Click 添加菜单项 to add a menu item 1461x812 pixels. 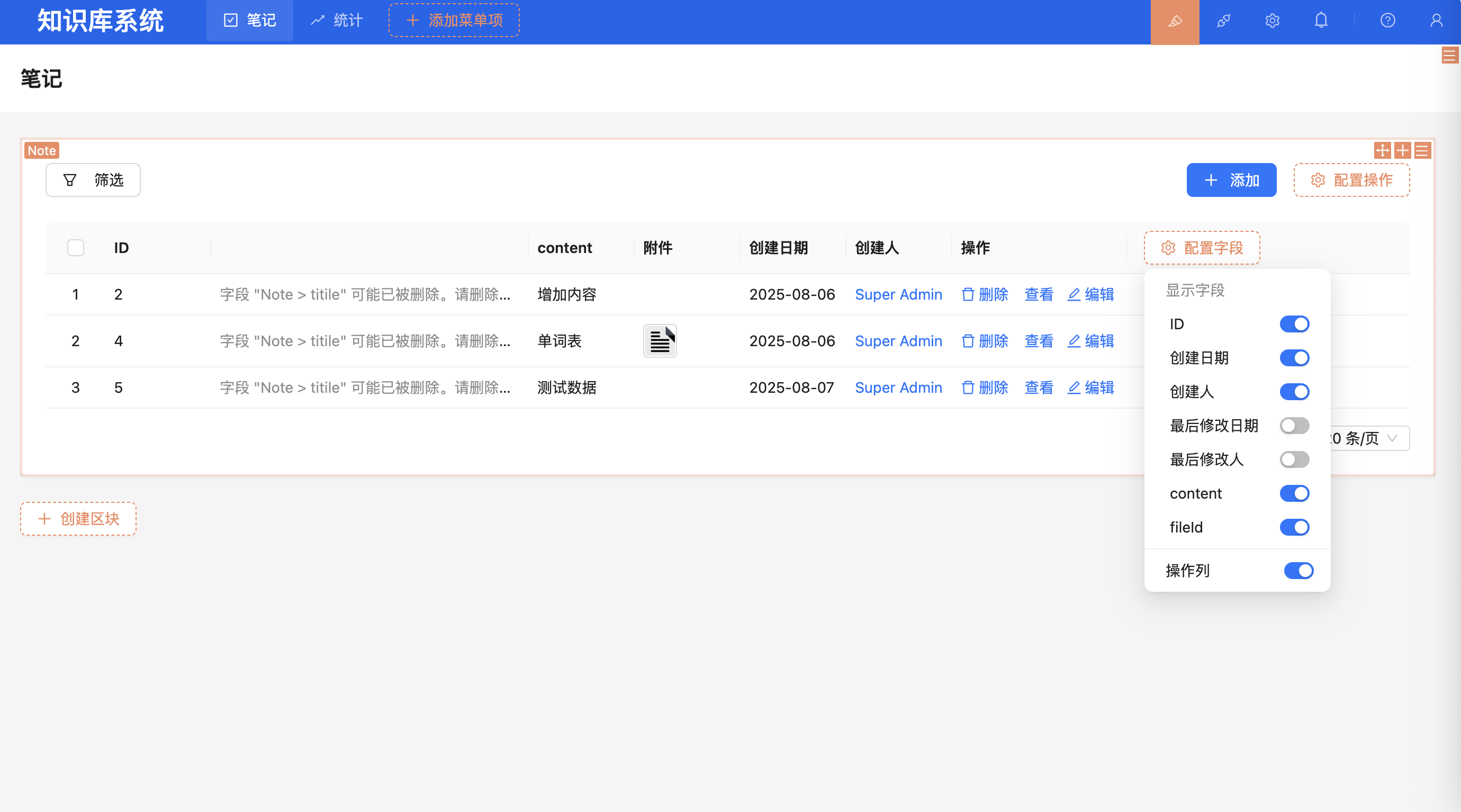point(454,21)
